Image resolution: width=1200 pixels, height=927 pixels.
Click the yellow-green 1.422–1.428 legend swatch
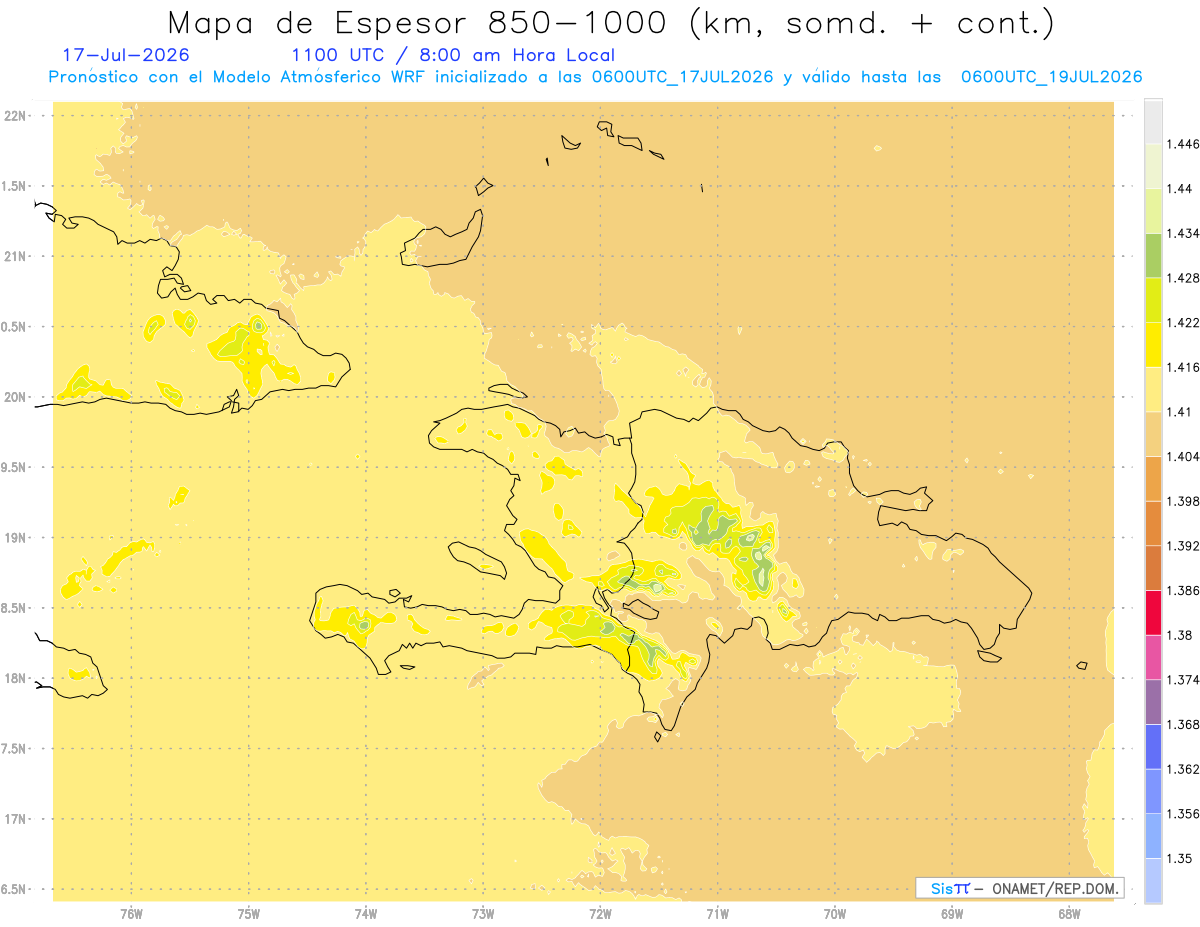pos(1153,300)
